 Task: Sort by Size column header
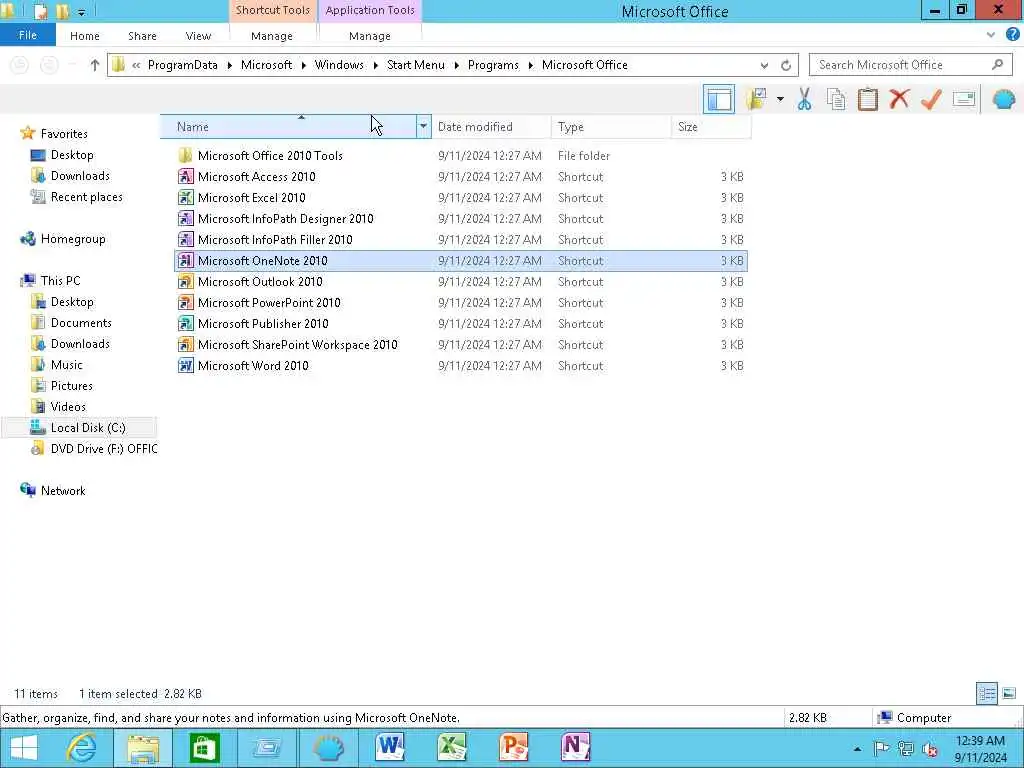[x=711, y=127]
